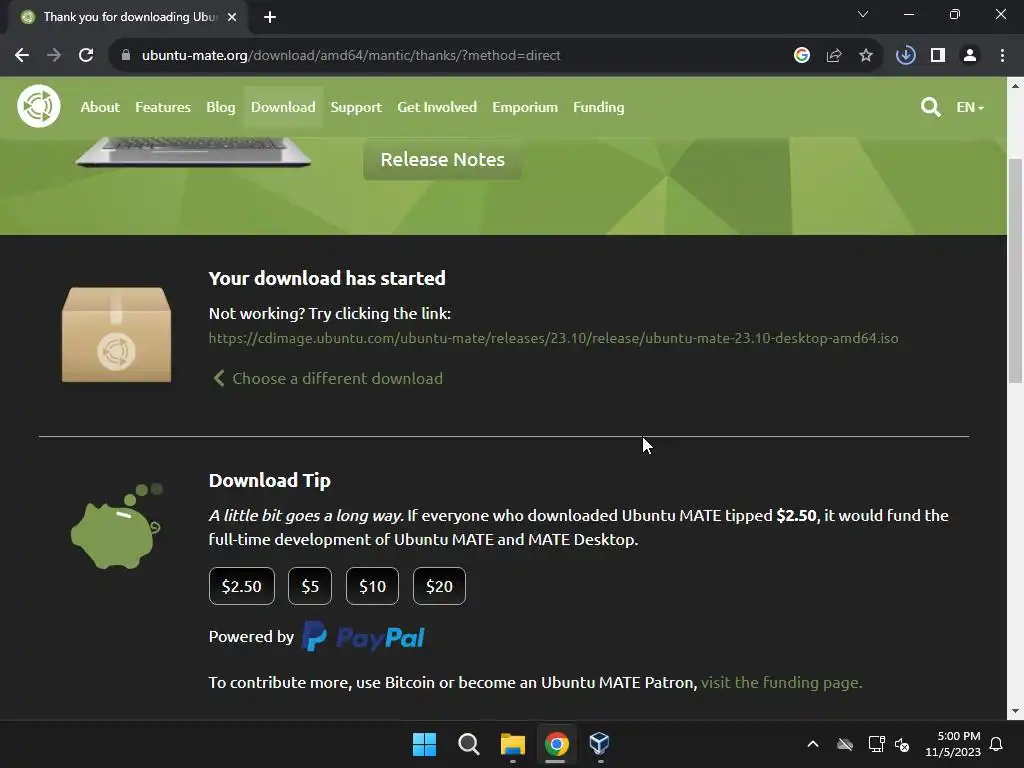Open network tray icon
The width and height of the screenshot is (1024, 768).
pyautogui.click(x=876, y=744)
